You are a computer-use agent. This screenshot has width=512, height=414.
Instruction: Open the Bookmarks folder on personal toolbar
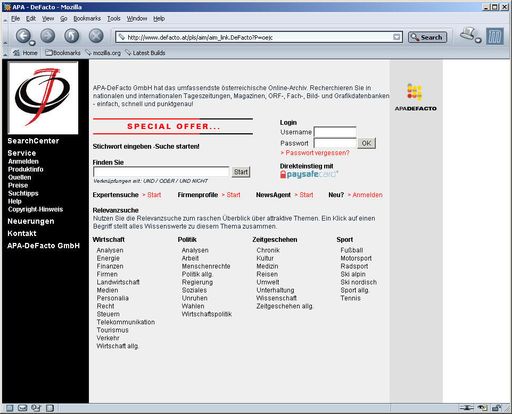63,53
